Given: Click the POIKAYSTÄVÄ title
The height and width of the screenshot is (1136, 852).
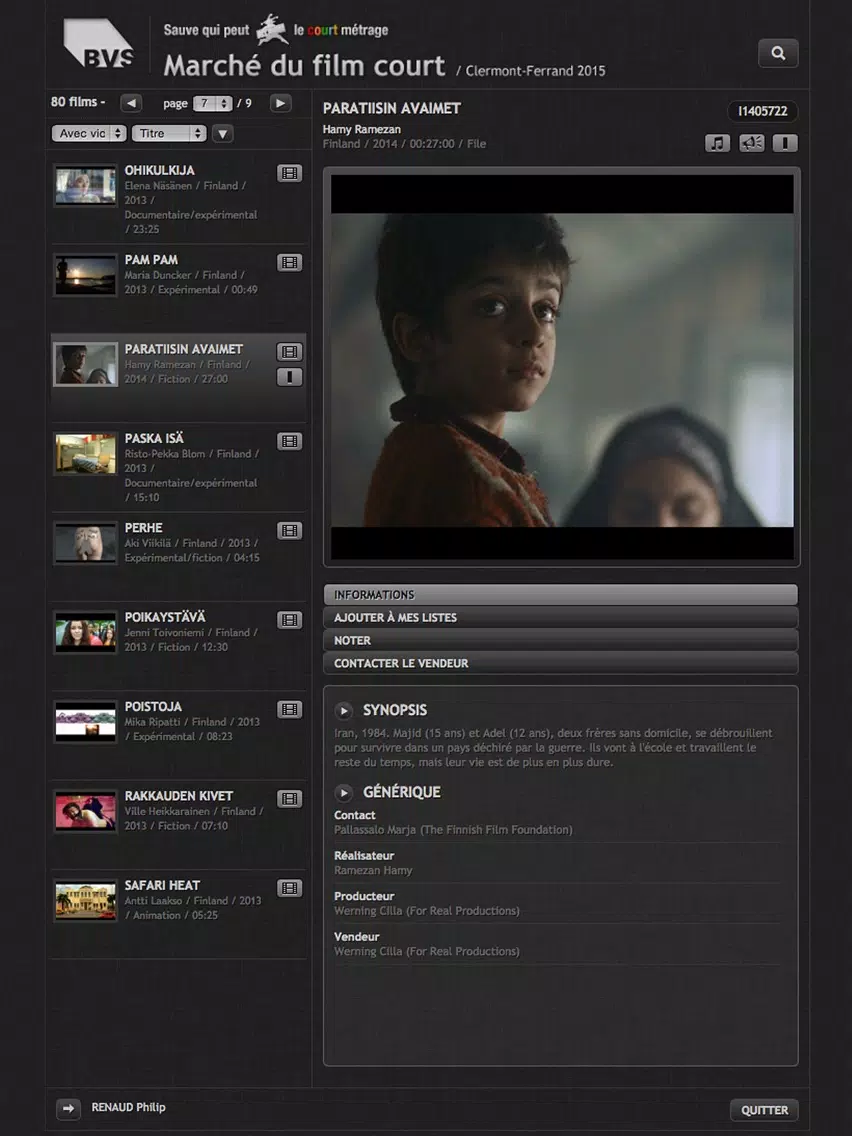Looking at the screenshot, I should click(x=165, y=617).
